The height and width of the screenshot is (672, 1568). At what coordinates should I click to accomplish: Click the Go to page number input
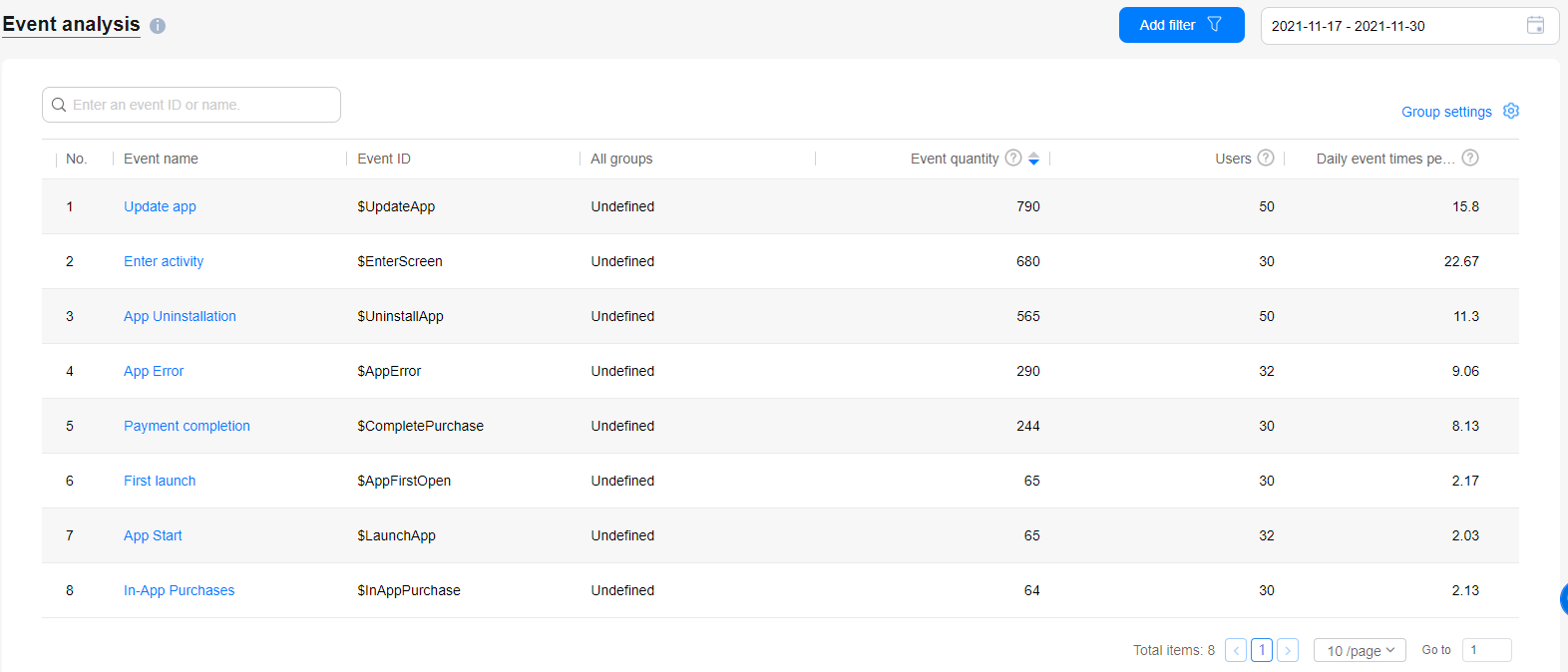click(1486, 650)
